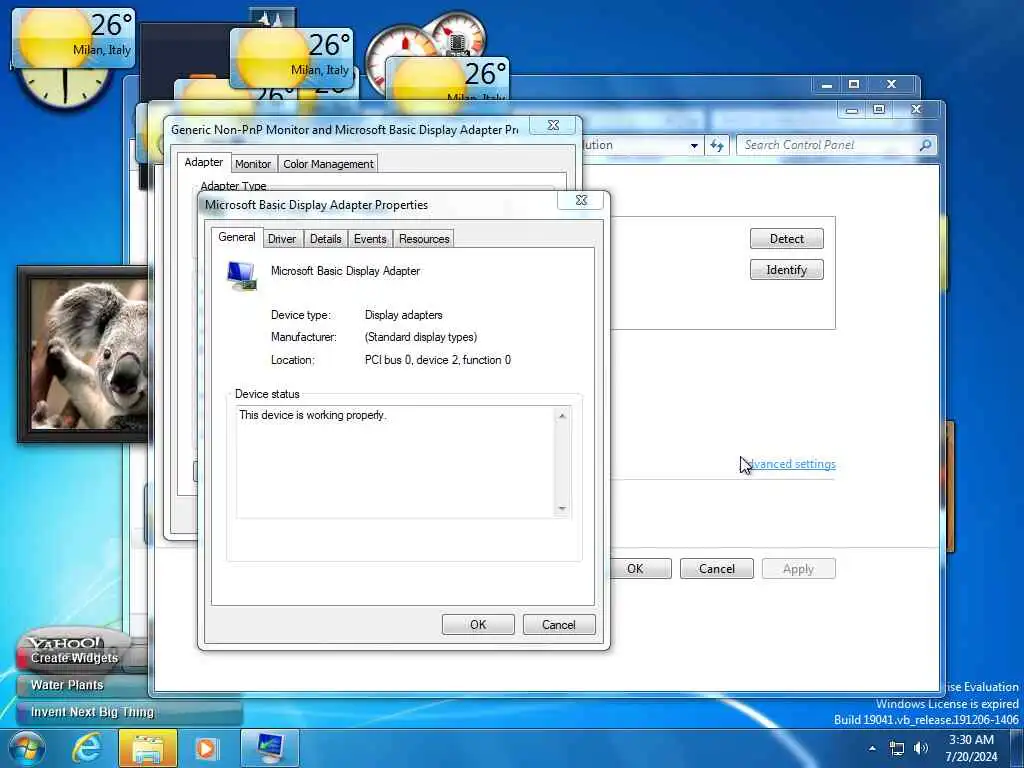Launch Internet Explorer from taskbar
This screenshot has height=768, width=1024.
click(87, 748)
